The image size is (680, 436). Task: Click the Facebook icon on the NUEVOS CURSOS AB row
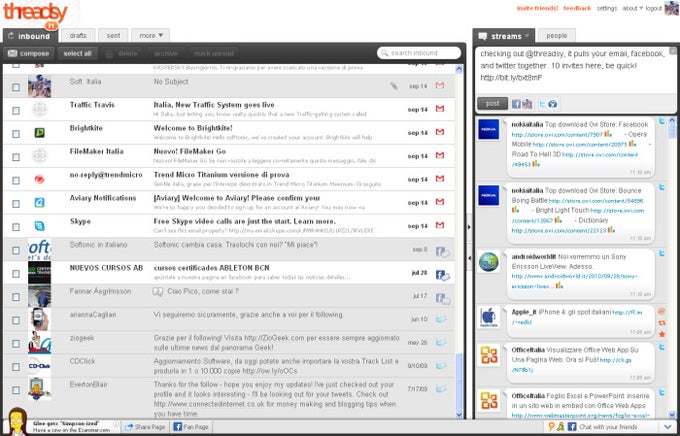point(442,275)
